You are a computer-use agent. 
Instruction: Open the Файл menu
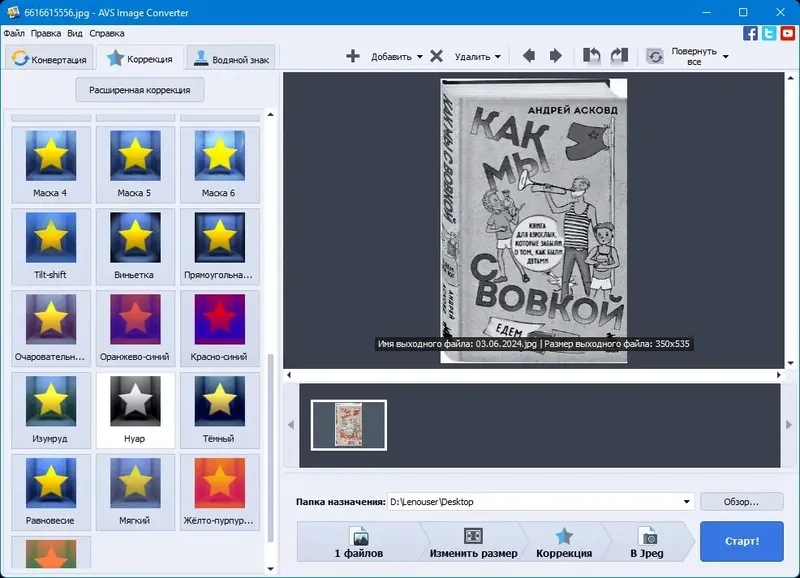tap(14, 33)
